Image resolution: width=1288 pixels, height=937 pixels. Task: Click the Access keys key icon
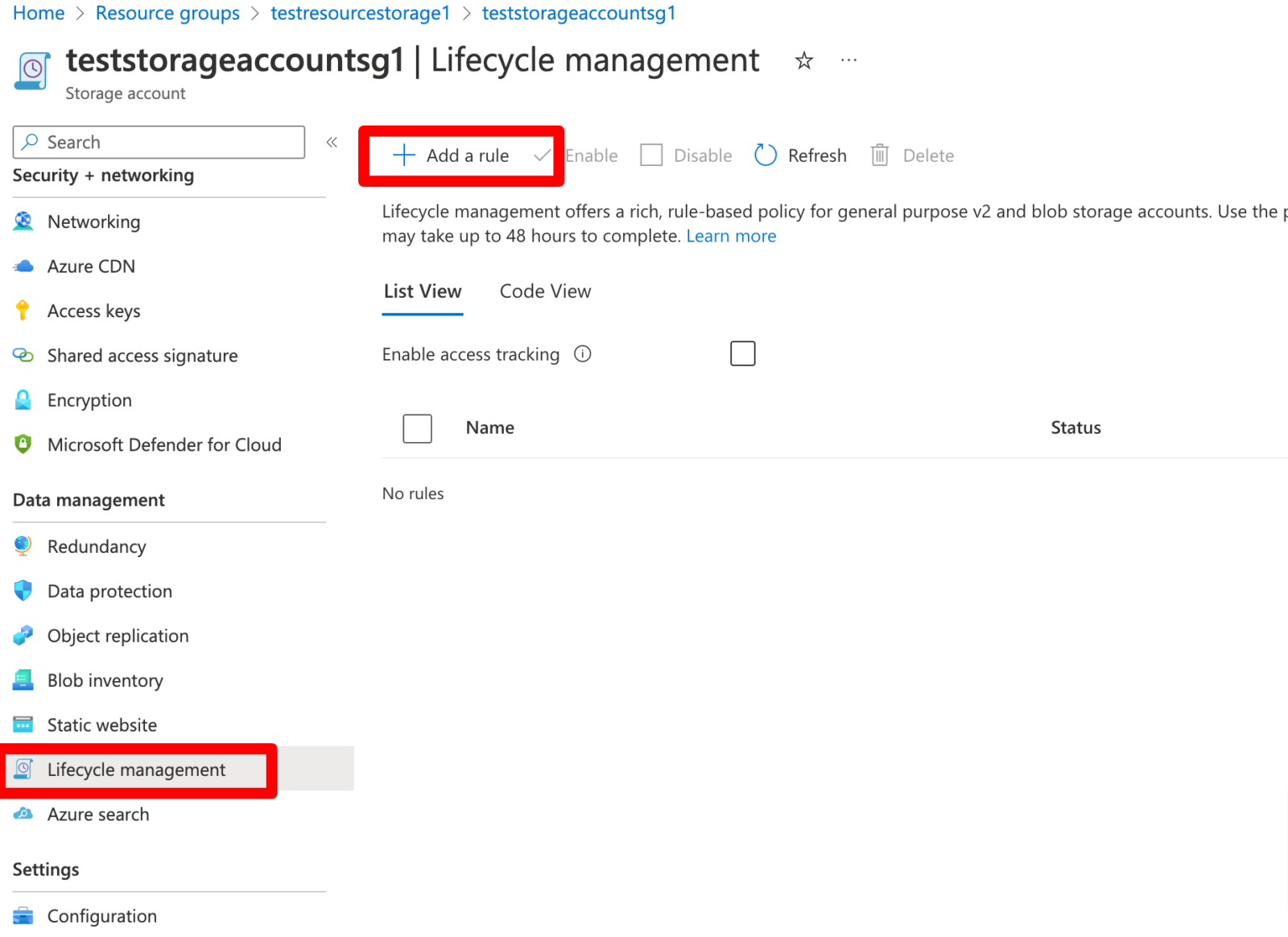point(23,311)
